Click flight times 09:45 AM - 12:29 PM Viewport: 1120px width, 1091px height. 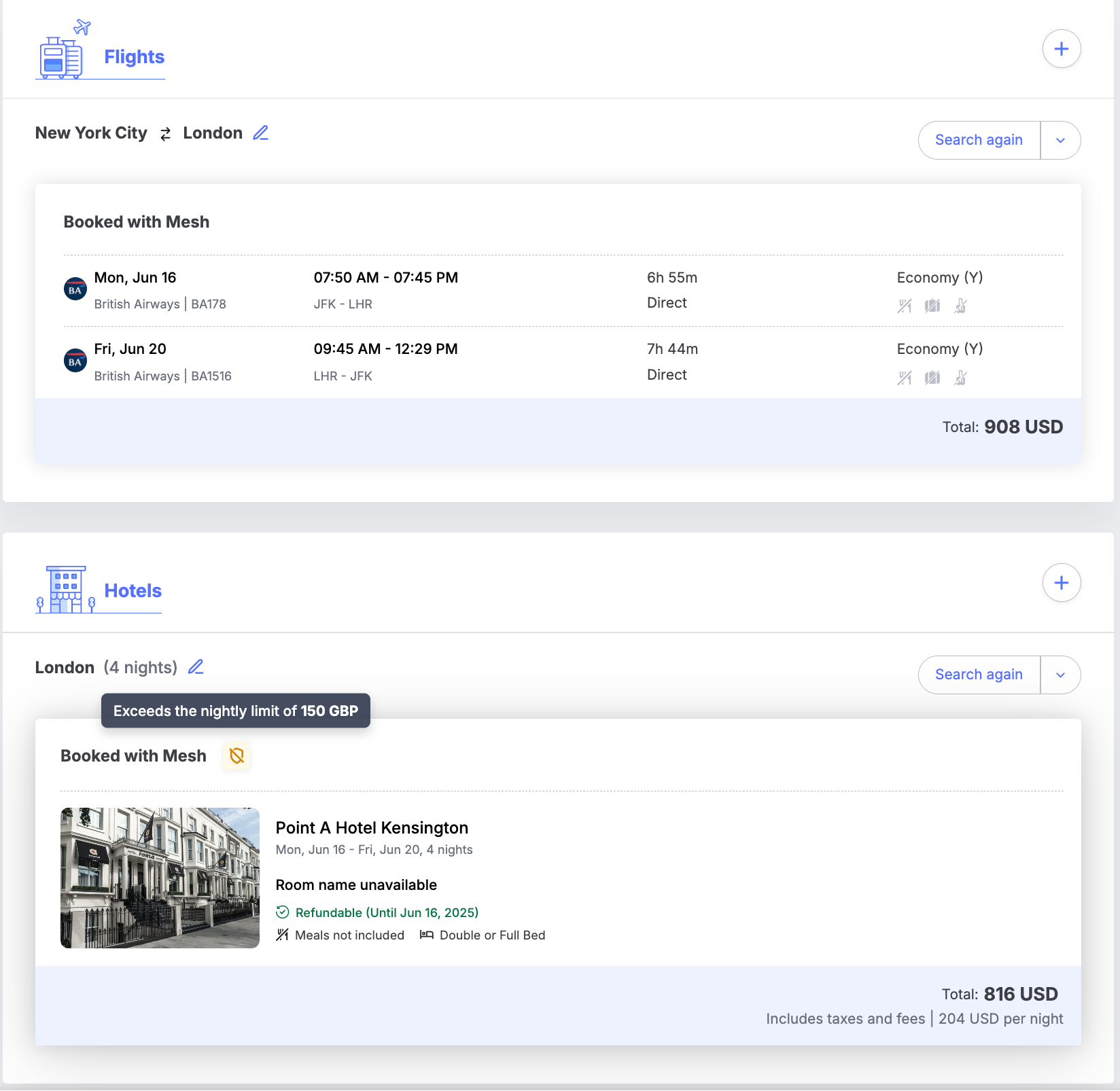(x=386, y=349)
